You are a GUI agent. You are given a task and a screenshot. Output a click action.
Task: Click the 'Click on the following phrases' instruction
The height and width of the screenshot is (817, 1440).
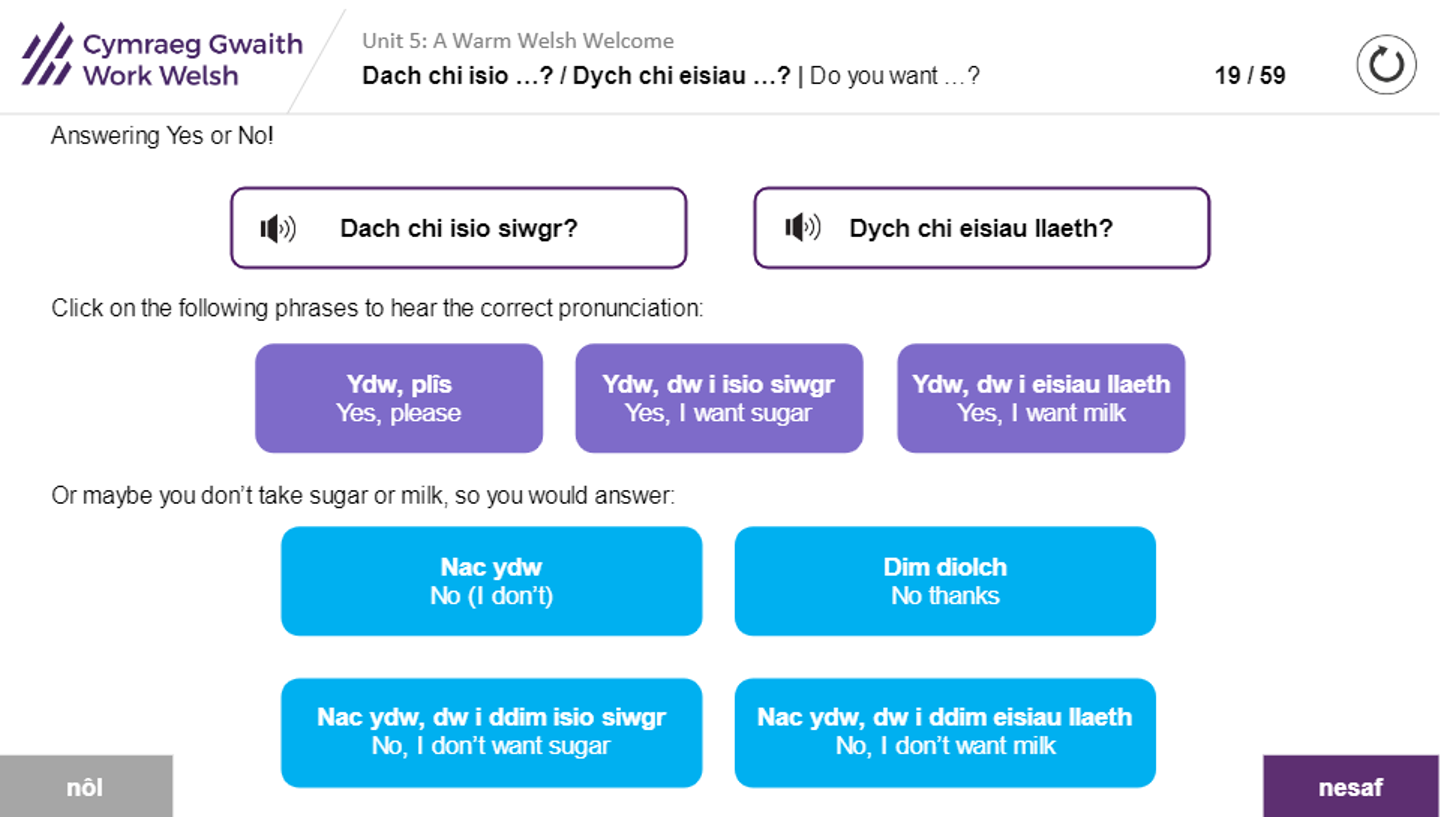coord(377,308)
